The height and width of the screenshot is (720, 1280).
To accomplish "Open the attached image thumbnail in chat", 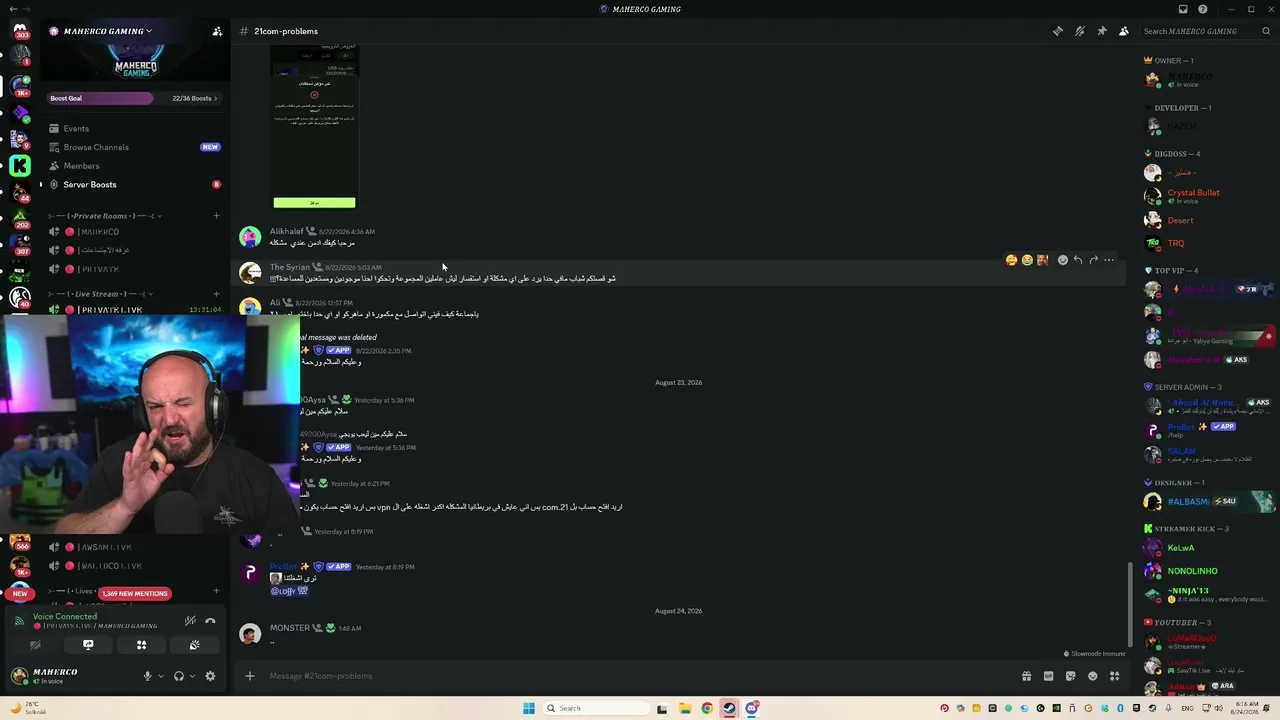I will point(314,126).
